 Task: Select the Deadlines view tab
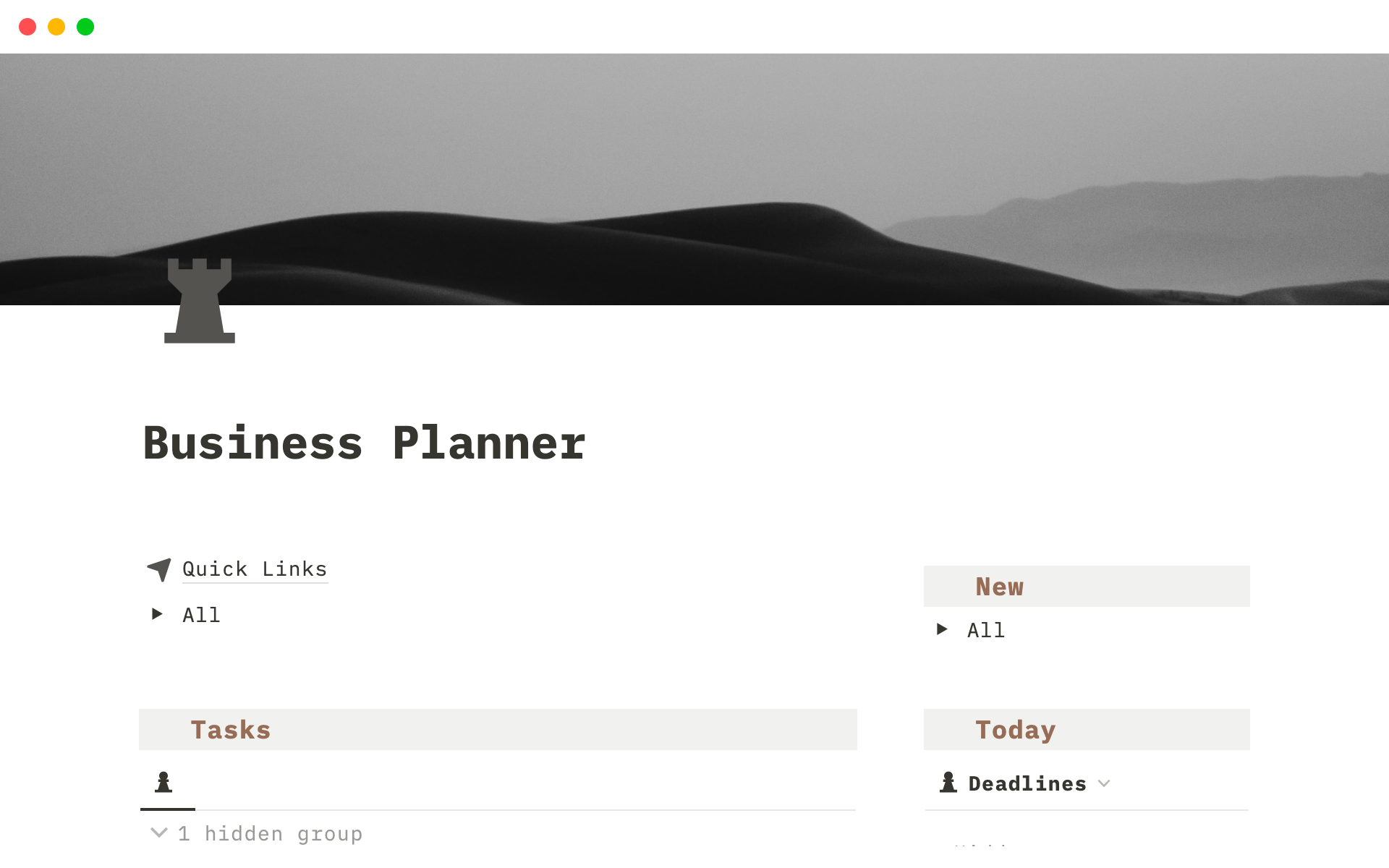[1027, 783]
